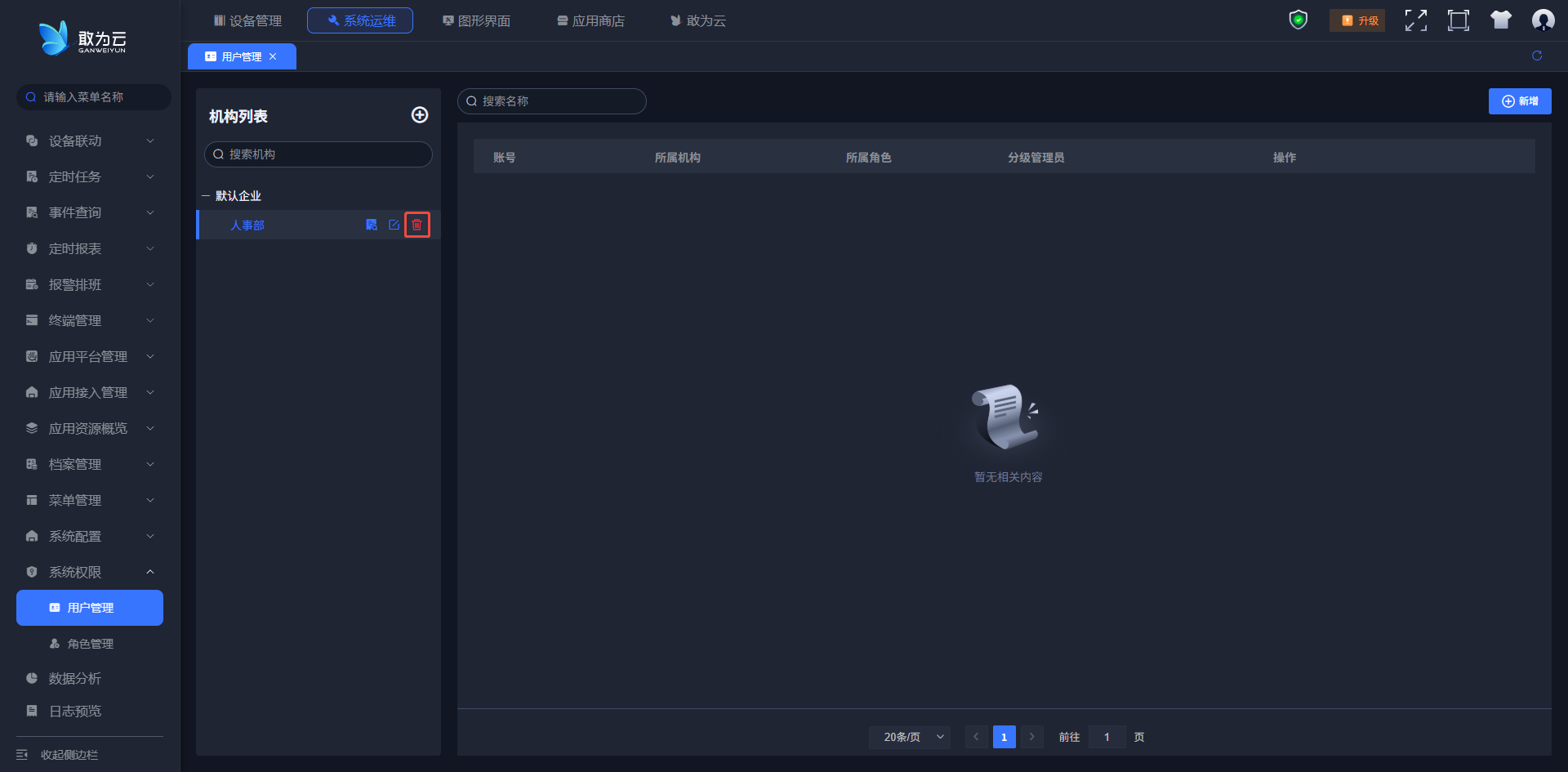
Task: Expand the 系统配置 menu chevron
Action: pos(150,536)
